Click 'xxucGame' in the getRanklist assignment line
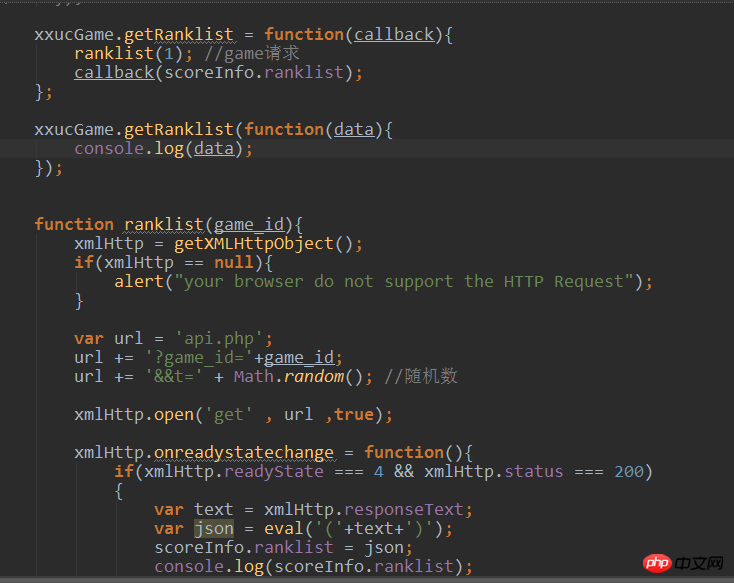Screen dimensions: 734x583 click(x=74, y=35)
